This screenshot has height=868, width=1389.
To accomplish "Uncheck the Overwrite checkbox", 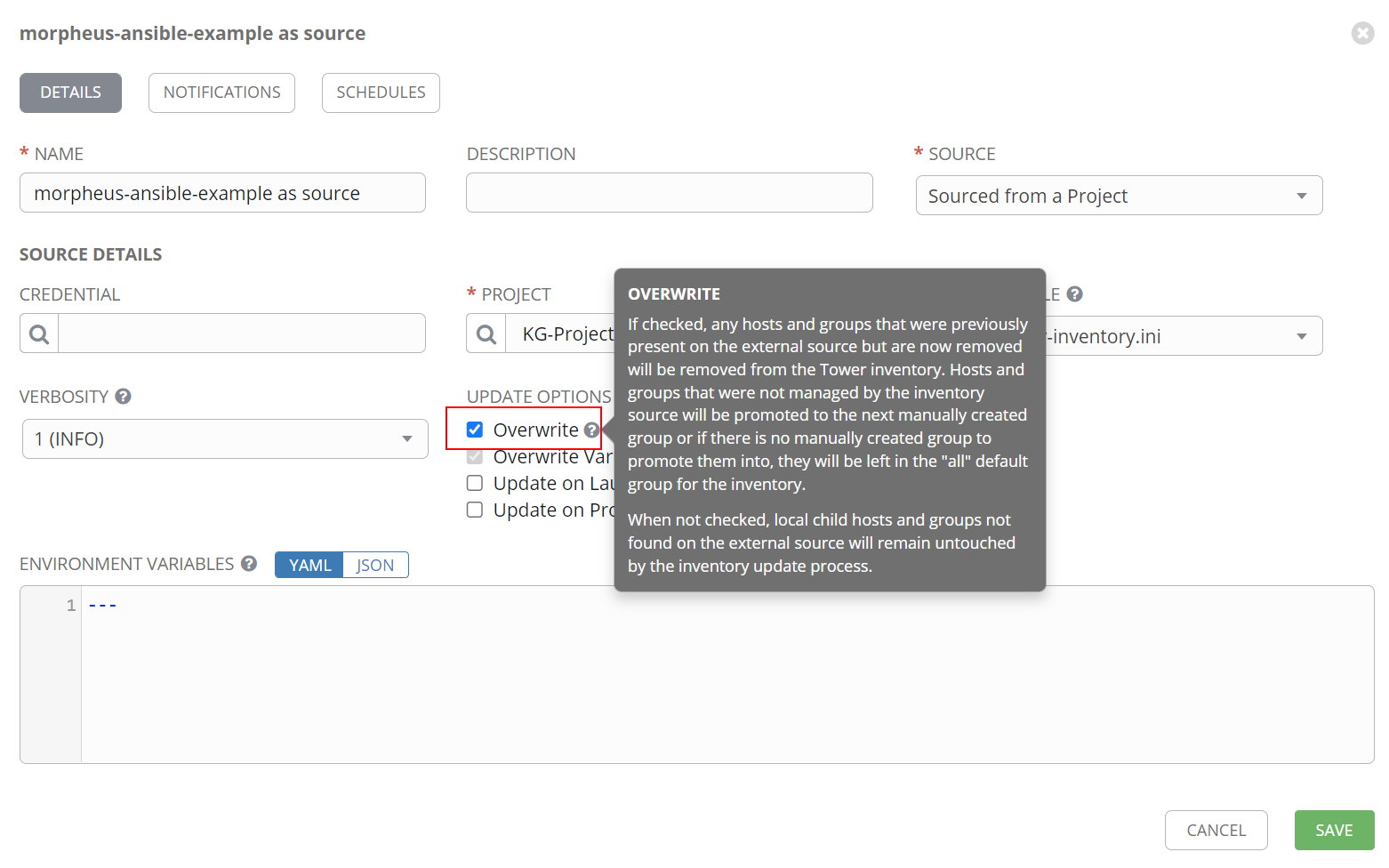I will pos(475,430).
